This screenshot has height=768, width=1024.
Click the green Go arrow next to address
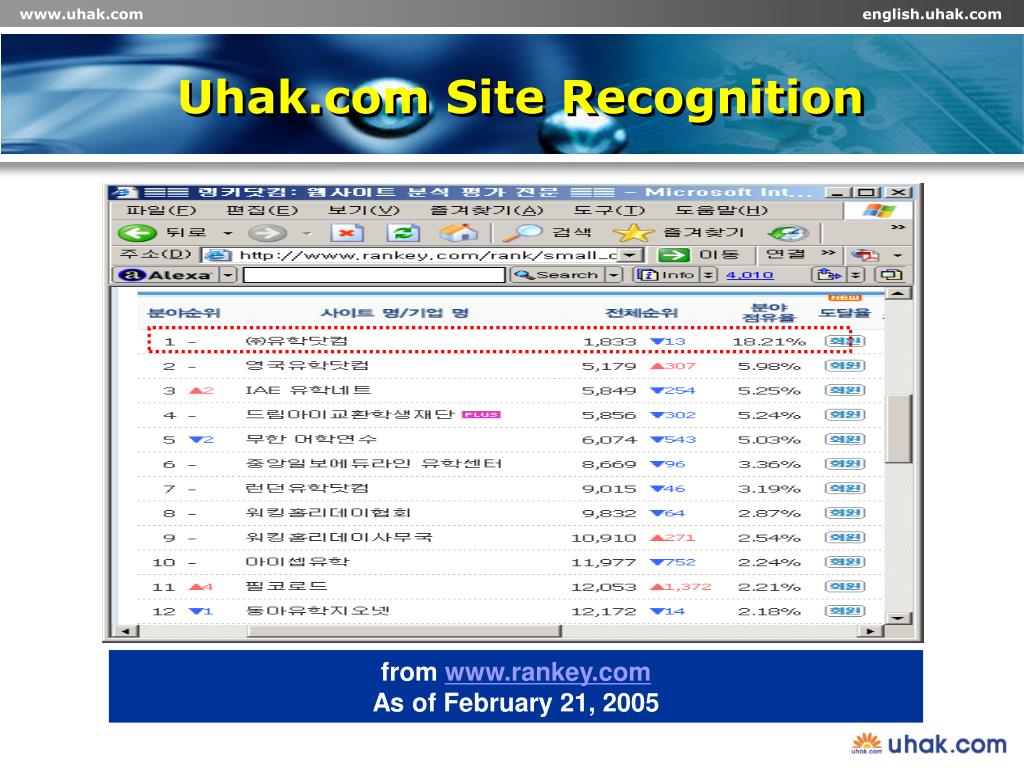tap(674, 255)
